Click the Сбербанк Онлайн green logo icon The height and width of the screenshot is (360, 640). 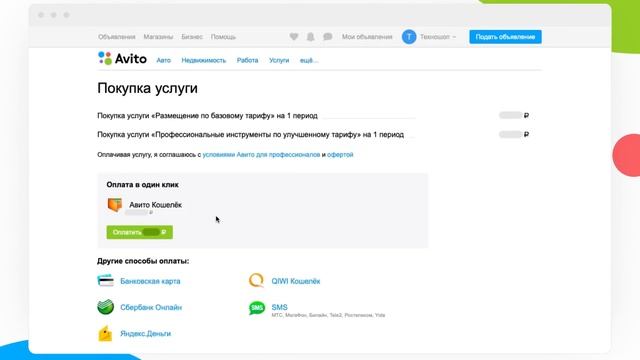[105, 307]
